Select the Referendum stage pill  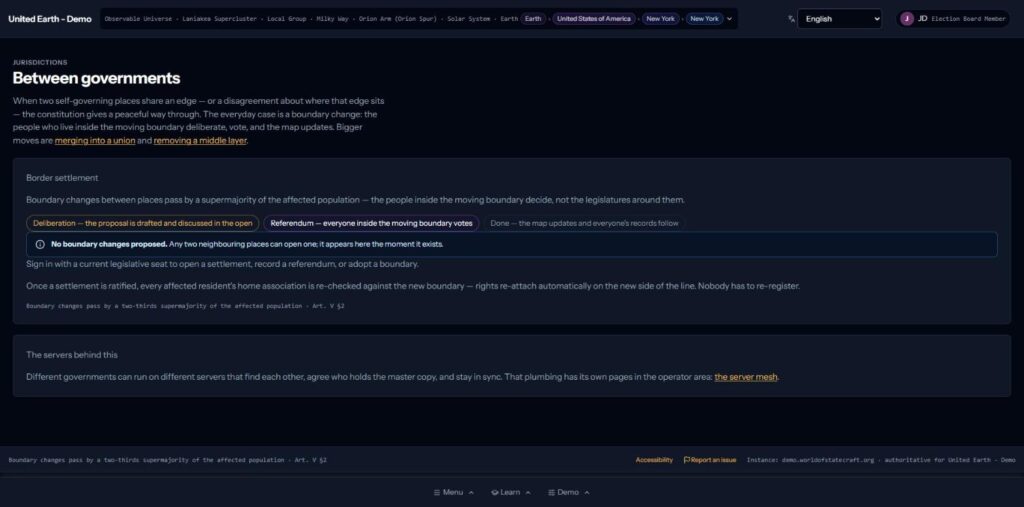point(371,223)
